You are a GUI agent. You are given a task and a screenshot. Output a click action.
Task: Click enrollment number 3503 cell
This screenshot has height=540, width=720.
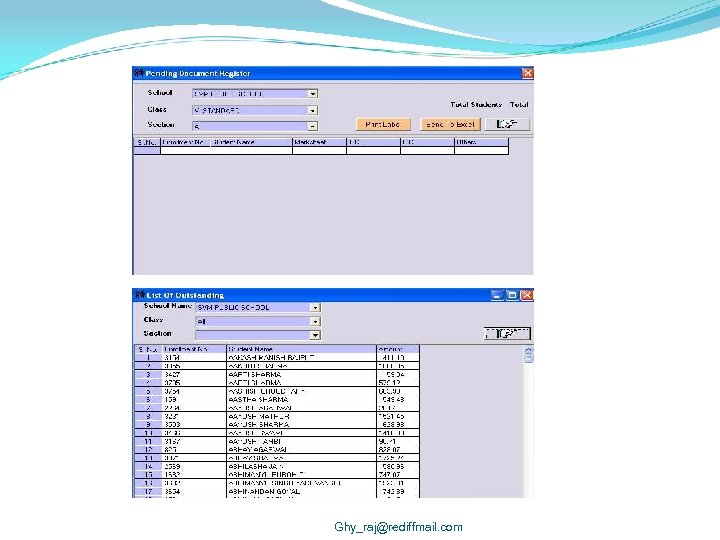194,425
